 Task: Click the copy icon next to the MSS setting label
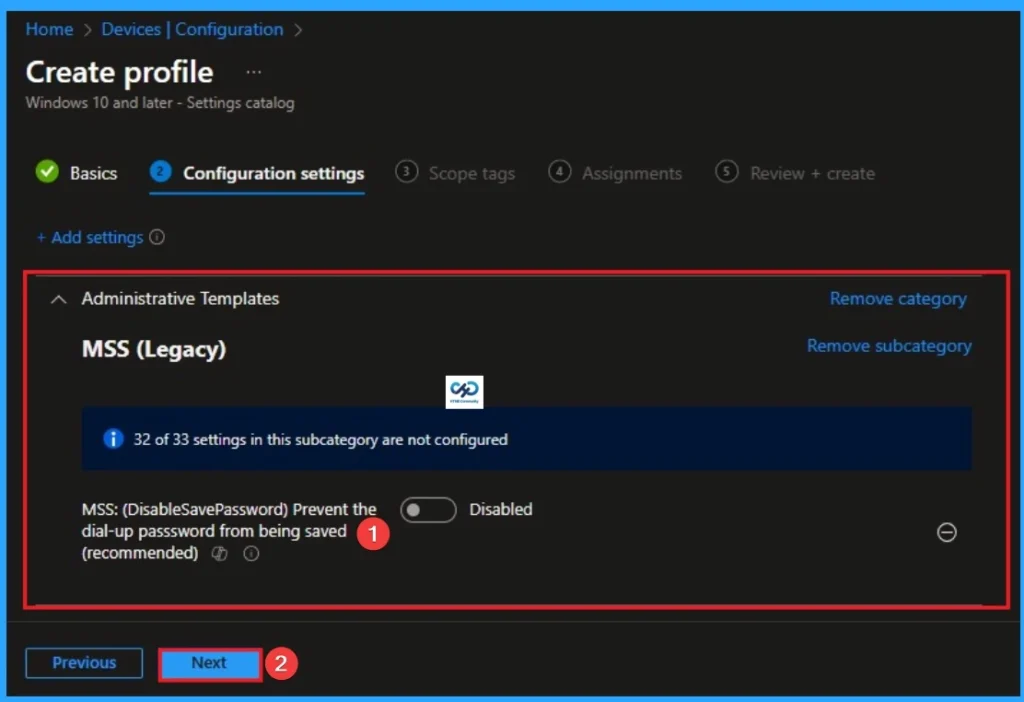click(x=218, y=553)
